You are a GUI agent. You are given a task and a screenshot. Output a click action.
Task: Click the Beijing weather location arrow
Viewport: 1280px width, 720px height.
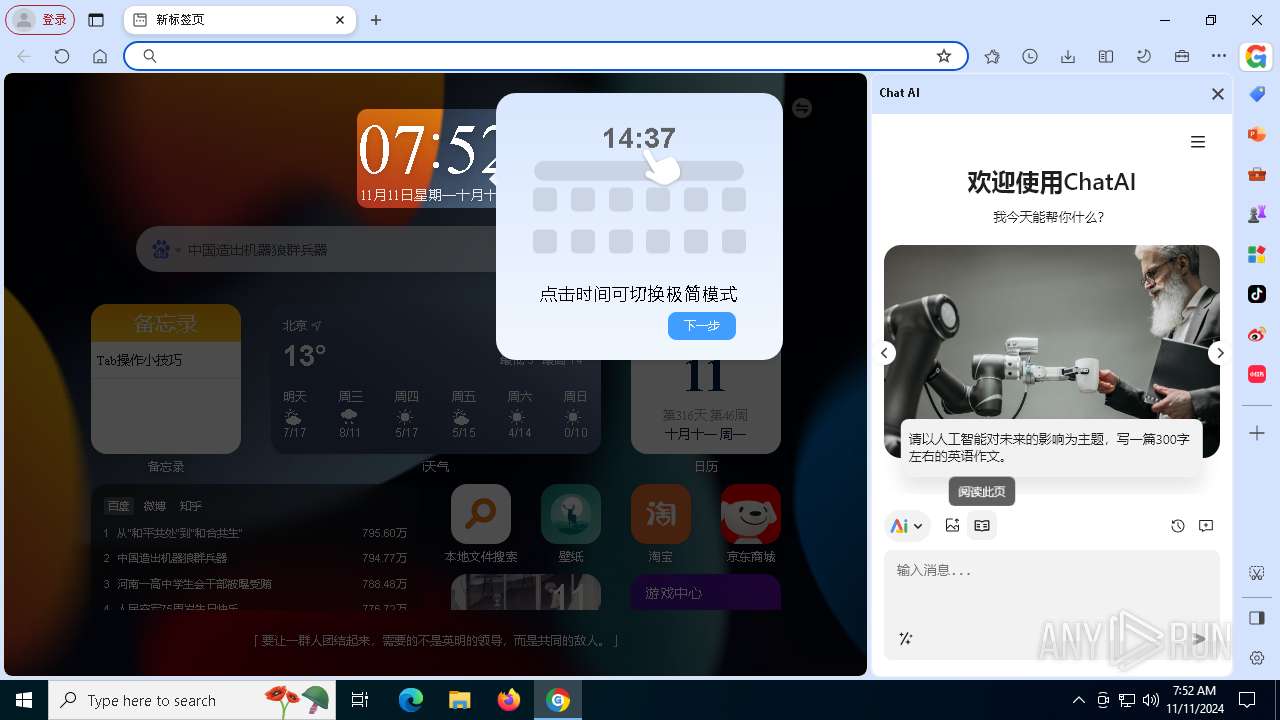(x=317, y=326)
